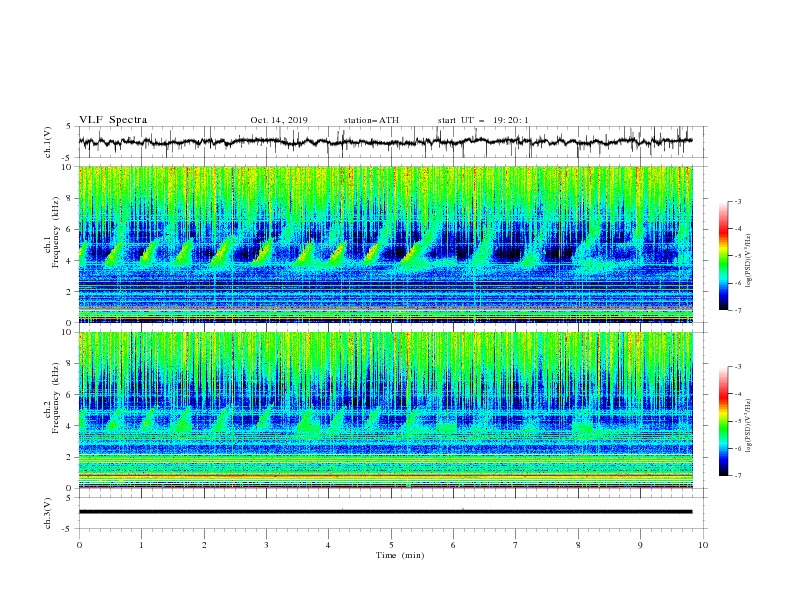The height and width of the screenshot is (612, 792).
Task: Click the time axis tick label "3"
Action: click(x=266, y=545)
